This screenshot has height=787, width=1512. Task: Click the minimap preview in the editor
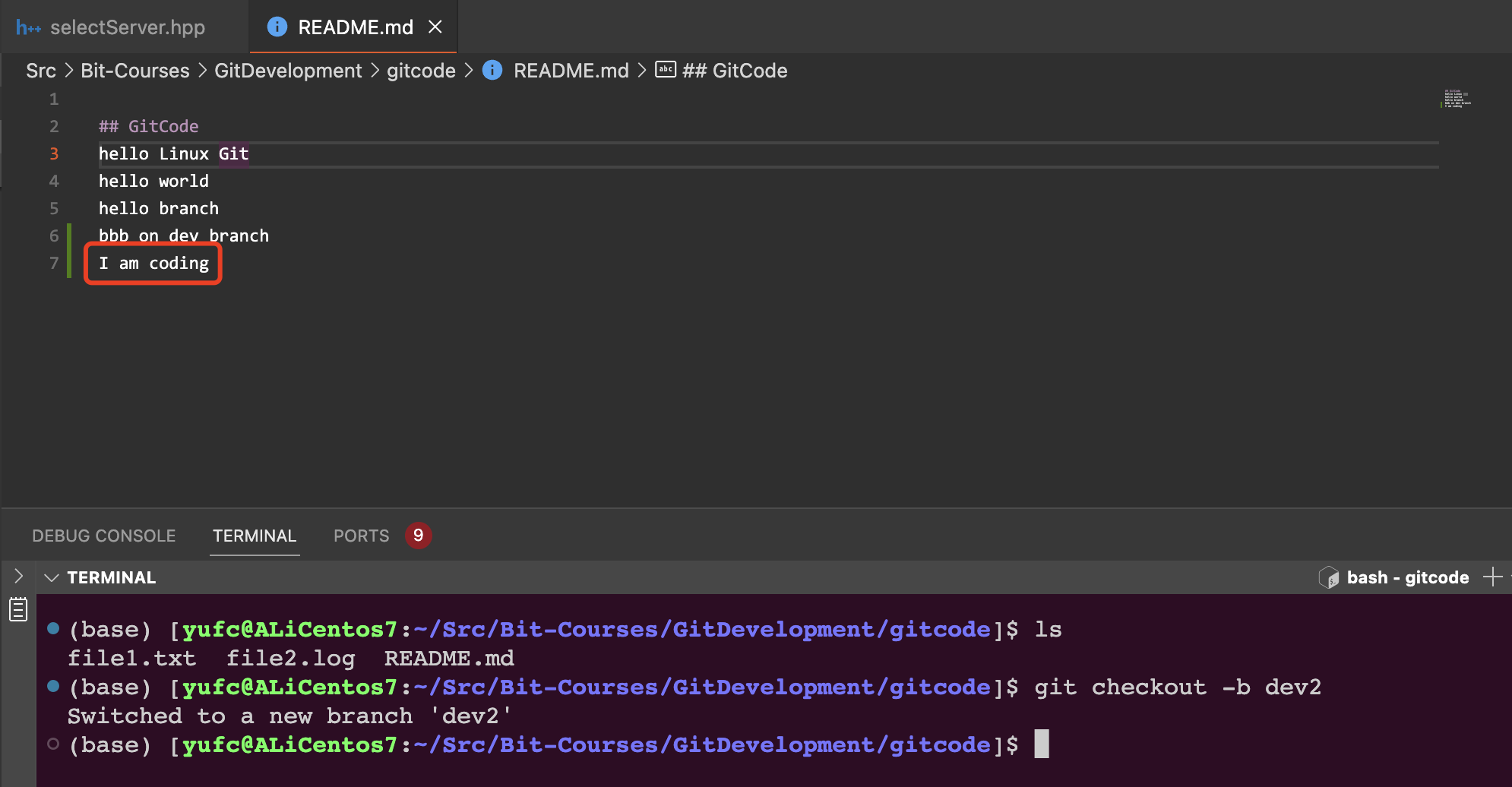coord(1457,100)
